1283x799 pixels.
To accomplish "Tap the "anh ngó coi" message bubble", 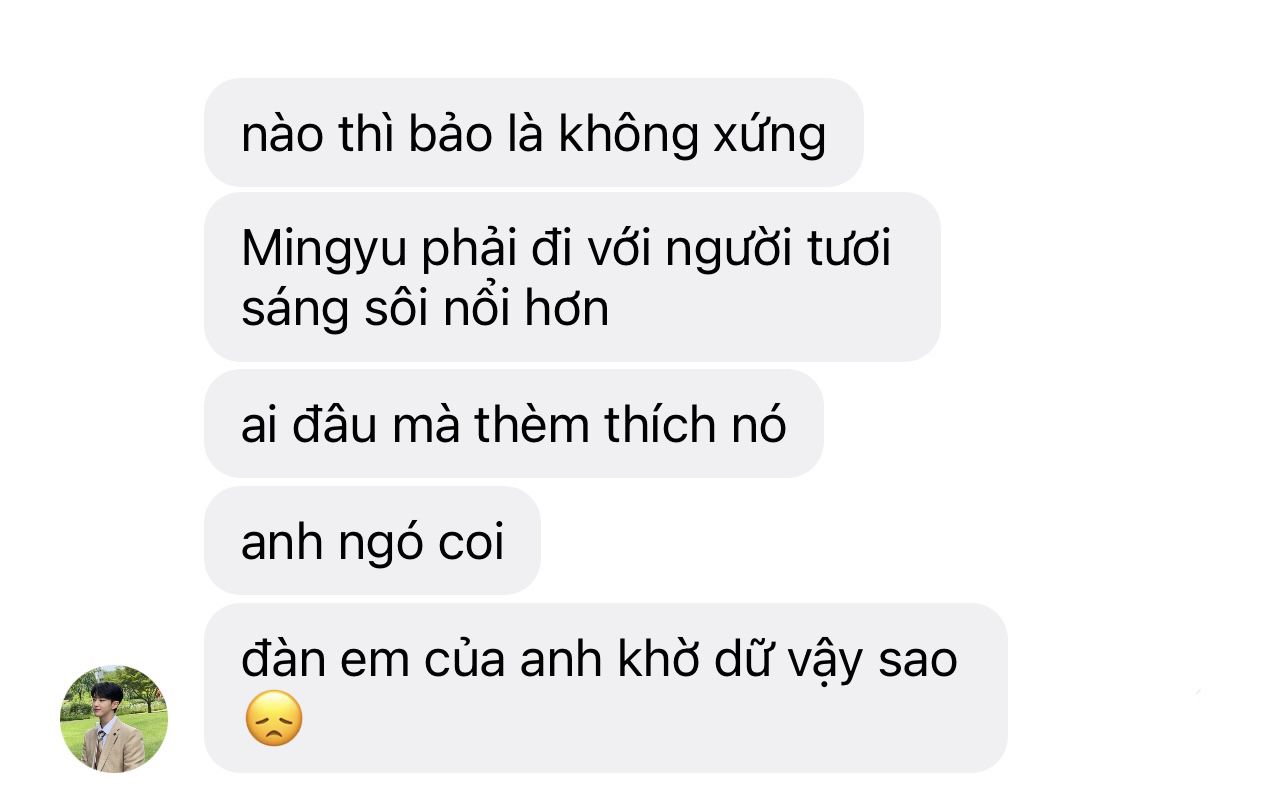I will 372,541.
